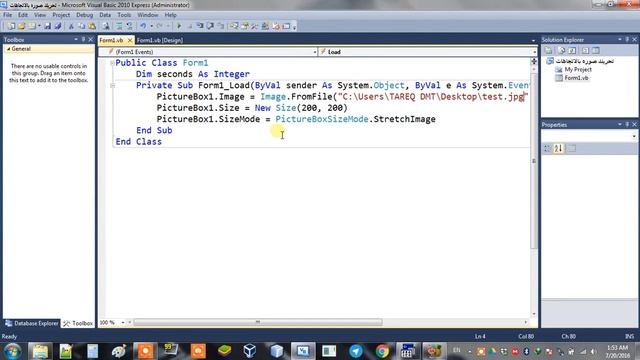
Task: Open the Solution Explorer window position dropdown
Action: click(x=620, y=40)
